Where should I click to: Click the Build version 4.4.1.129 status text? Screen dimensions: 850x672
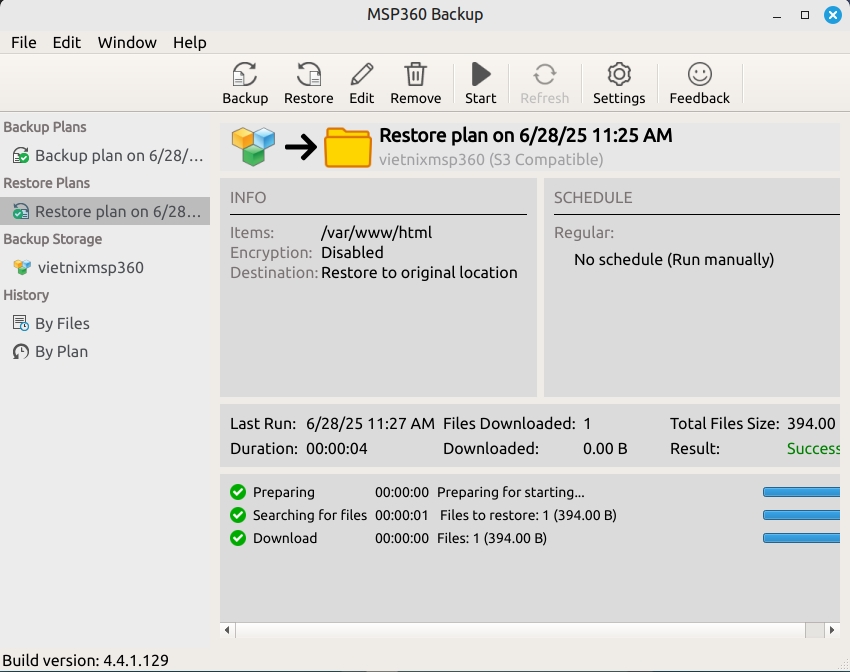click(86, 661)
